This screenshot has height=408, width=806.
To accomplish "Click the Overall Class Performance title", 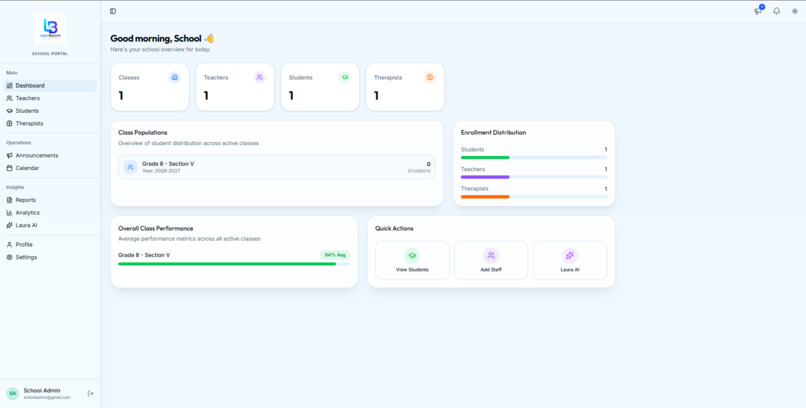I will pos(156,228).
